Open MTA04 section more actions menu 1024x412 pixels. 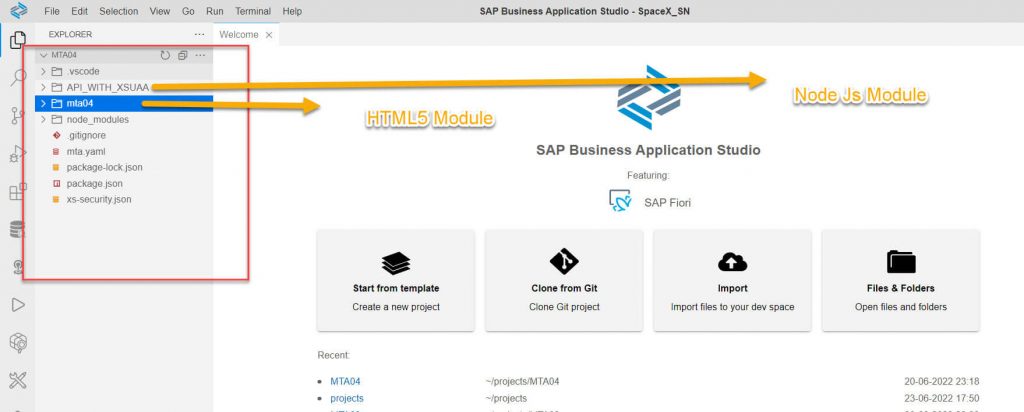point(200,55)
